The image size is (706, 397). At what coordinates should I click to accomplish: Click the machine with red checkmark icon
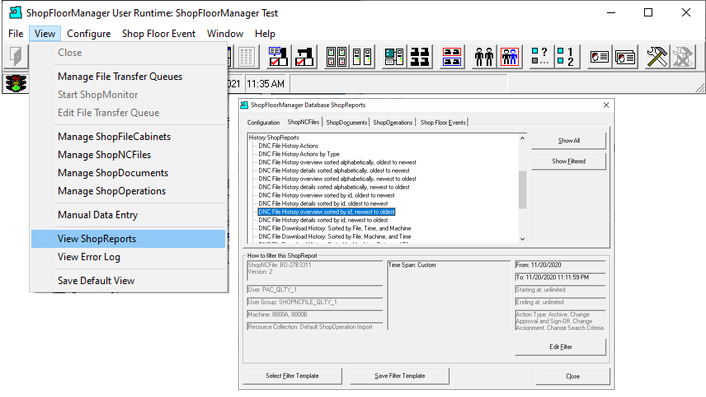pyautogui.click(x=304, y=57)
